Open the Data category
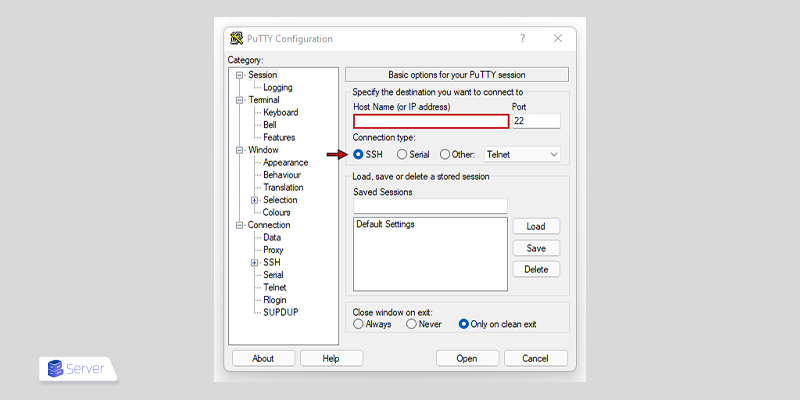Image resolution: width=800 pixels, height=400 pixels. click(x=272, y=237)
